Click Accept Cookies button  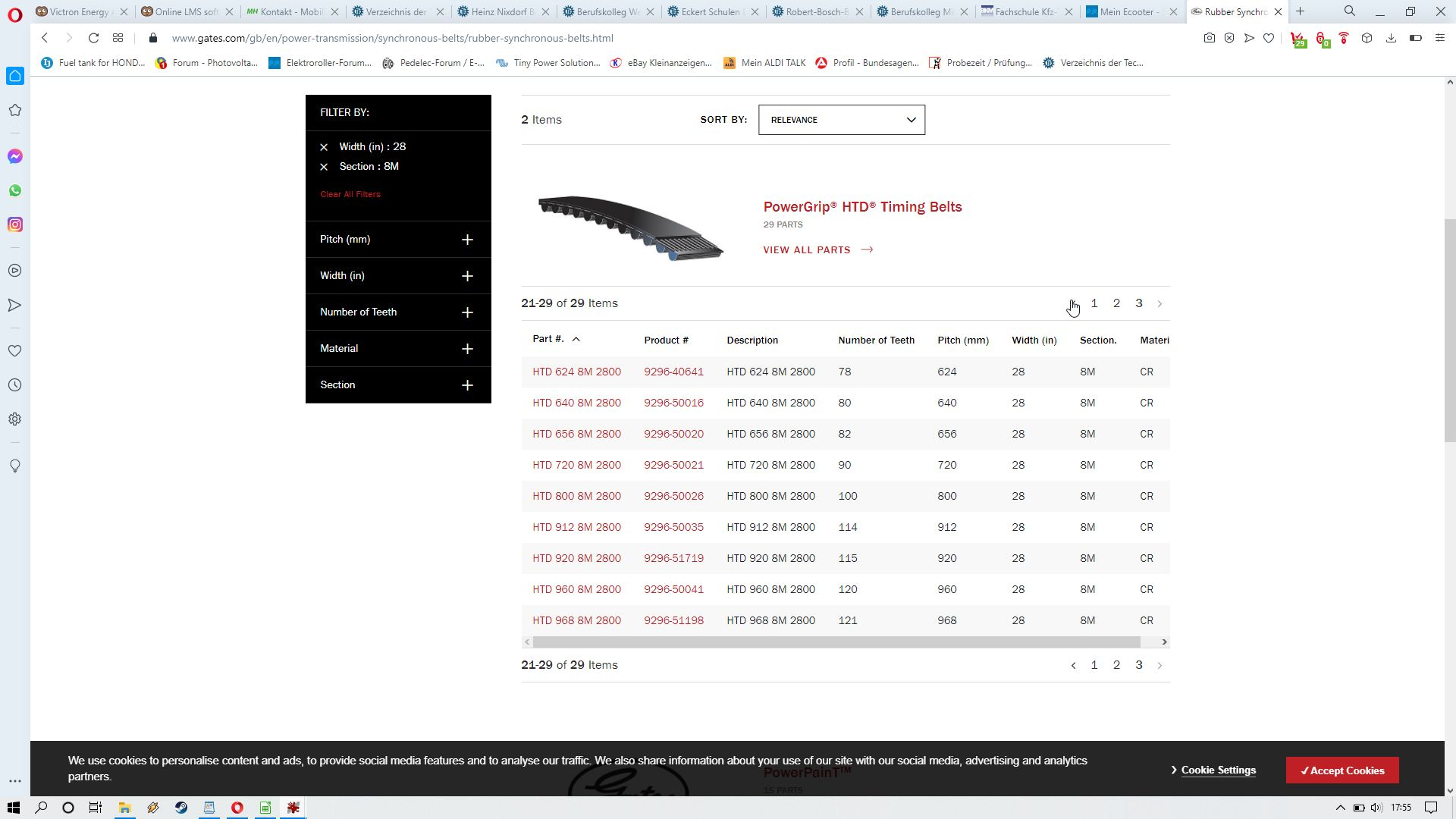[x=1341, y=770]
